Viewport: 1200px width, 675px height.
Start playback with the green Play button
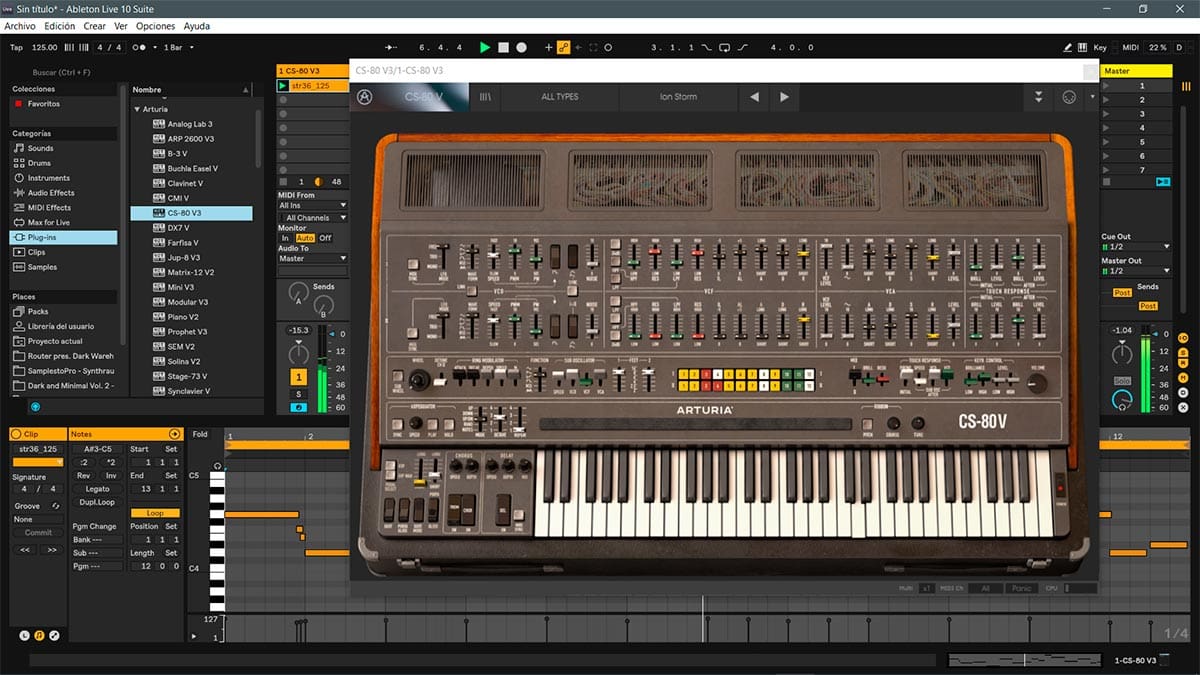pos(485,47)
